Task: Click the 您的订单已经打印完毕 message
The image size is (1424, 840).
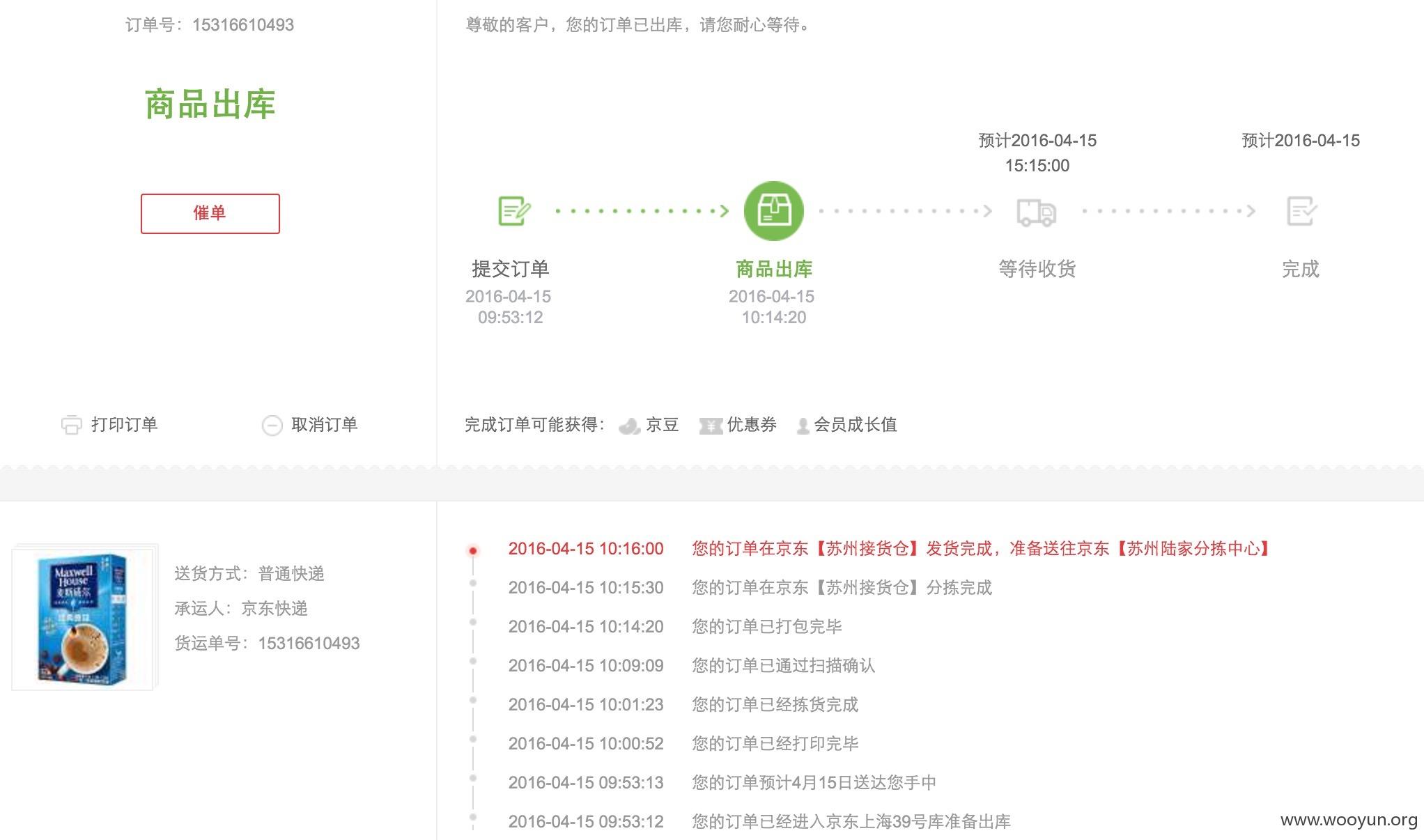Action: [775, 744]
